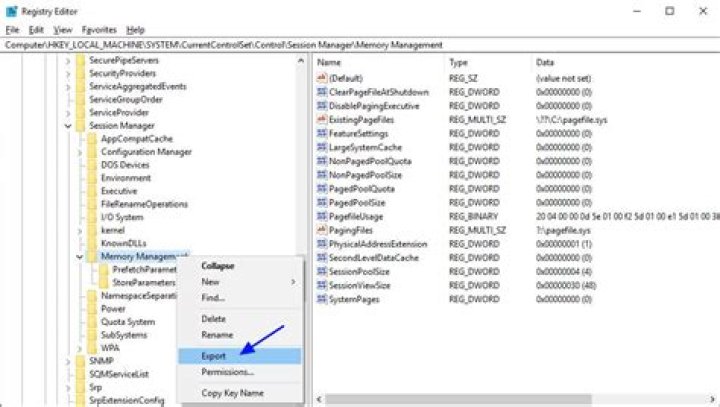
Task: Click the Session Manager folder icon
Action: (x=81, y=126)
